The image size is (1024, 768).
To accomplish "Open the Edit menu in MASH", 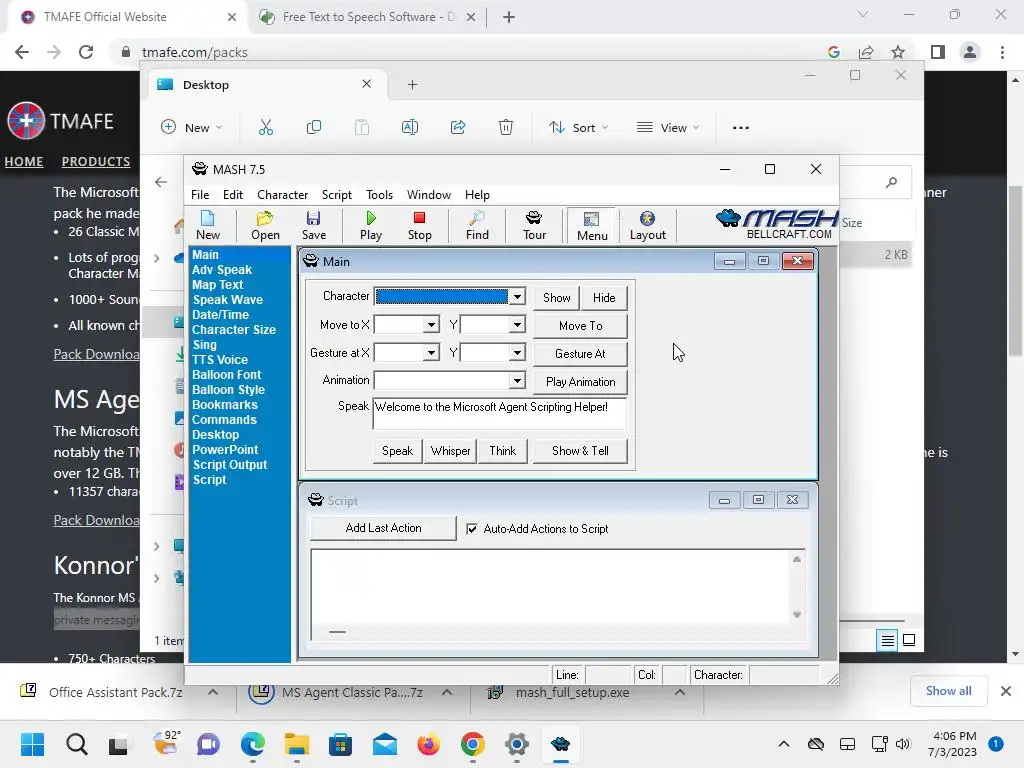I will click(232, 195).
